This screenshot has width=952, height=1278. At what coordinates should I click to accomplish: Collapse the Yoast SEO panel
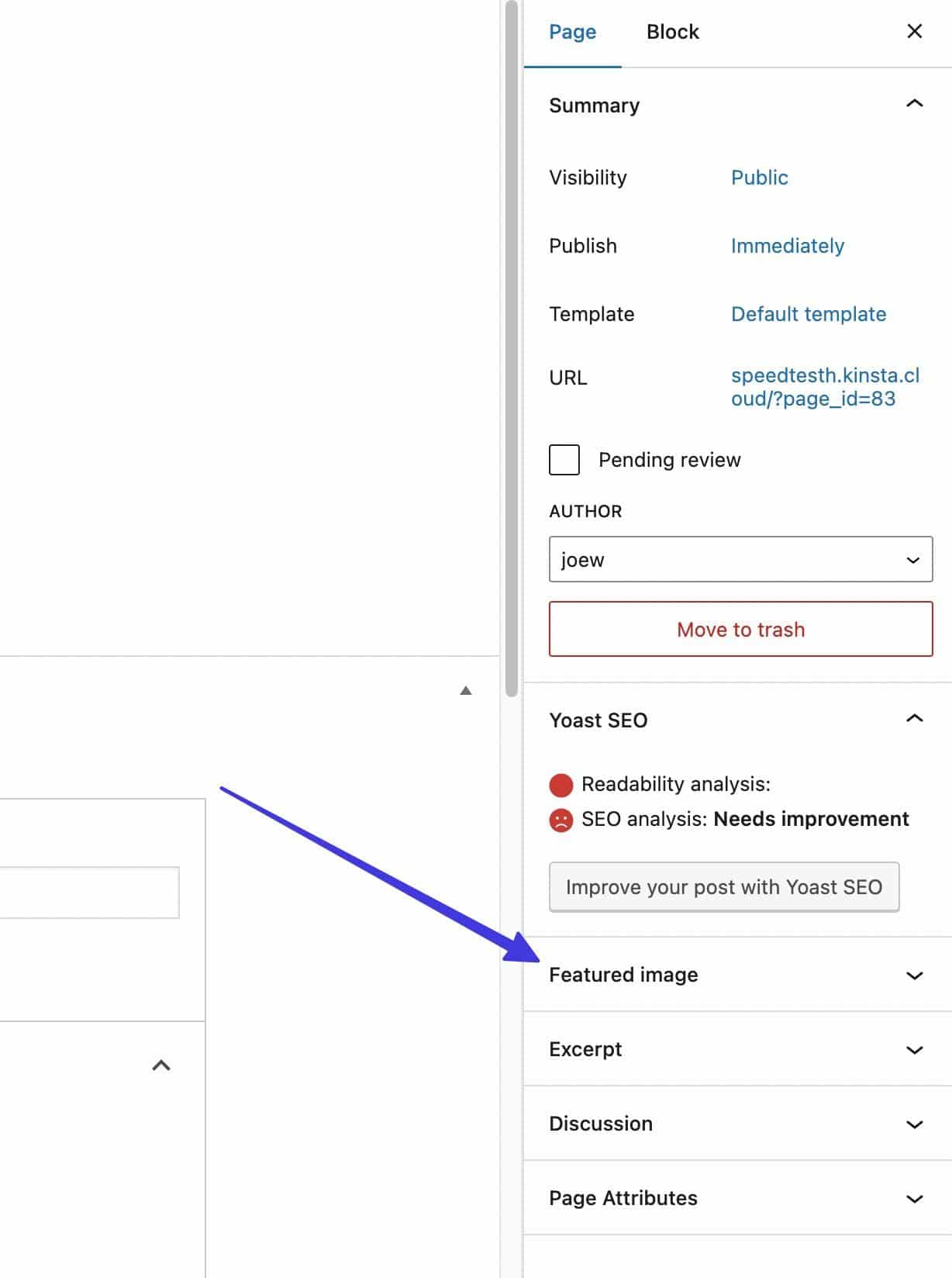914,719
